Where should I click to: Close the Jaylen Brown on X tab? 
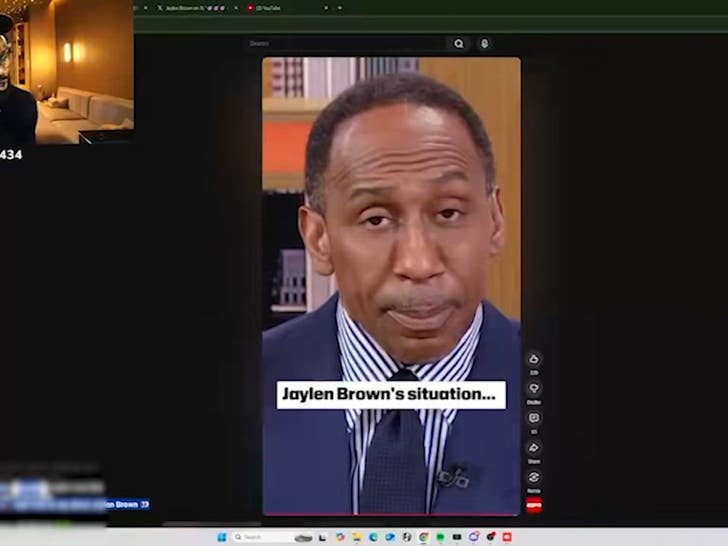pos(236,8)
